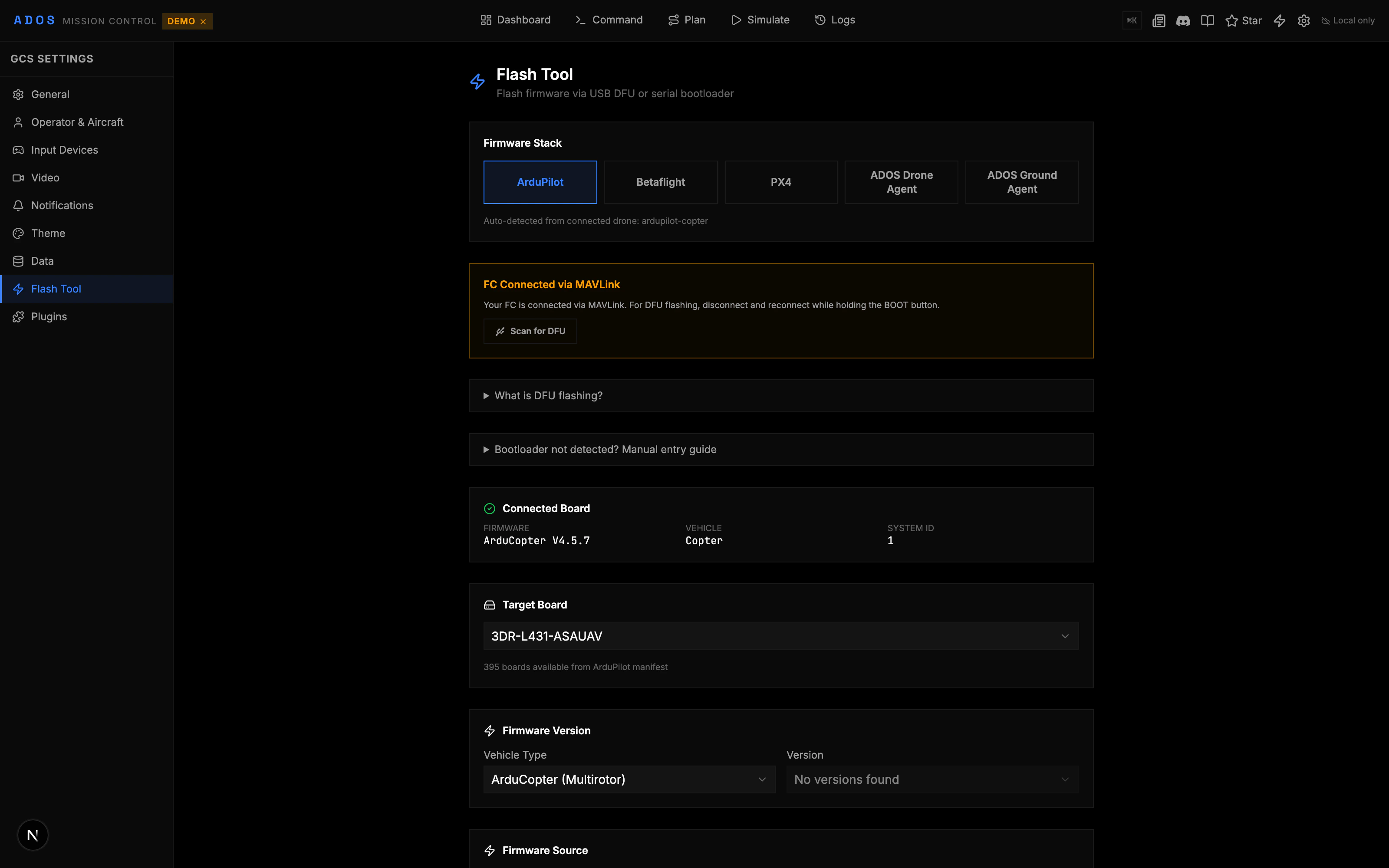This screenshot has width=1389, height=868.
Task: Open the Target Board dropdown
Action: [x=780, y=636]
